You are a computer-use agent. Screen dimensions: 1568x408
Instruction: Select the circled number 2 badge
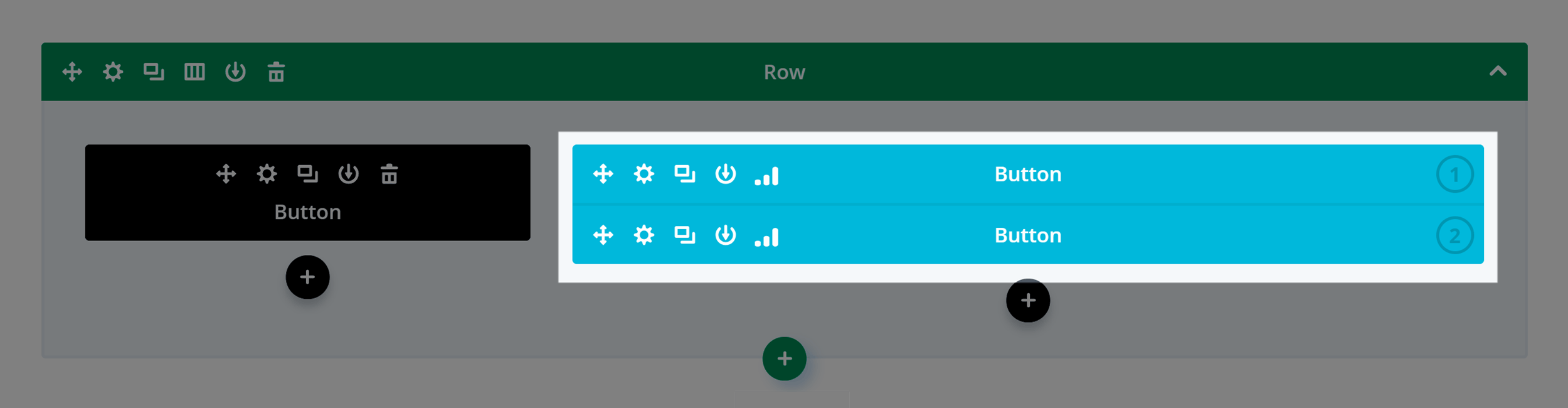(1454, 235)
